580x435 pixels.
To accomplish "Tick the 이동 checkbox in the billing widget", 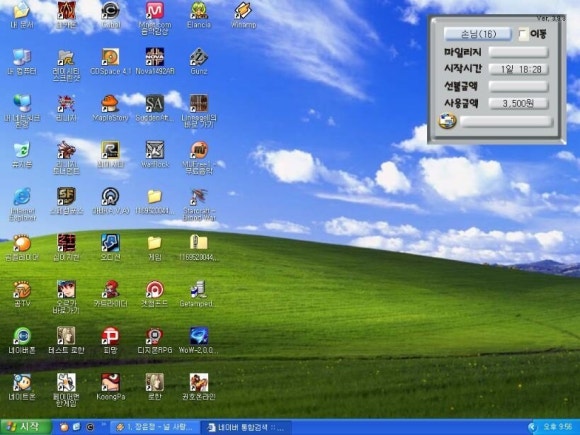I will pos(523,35).
